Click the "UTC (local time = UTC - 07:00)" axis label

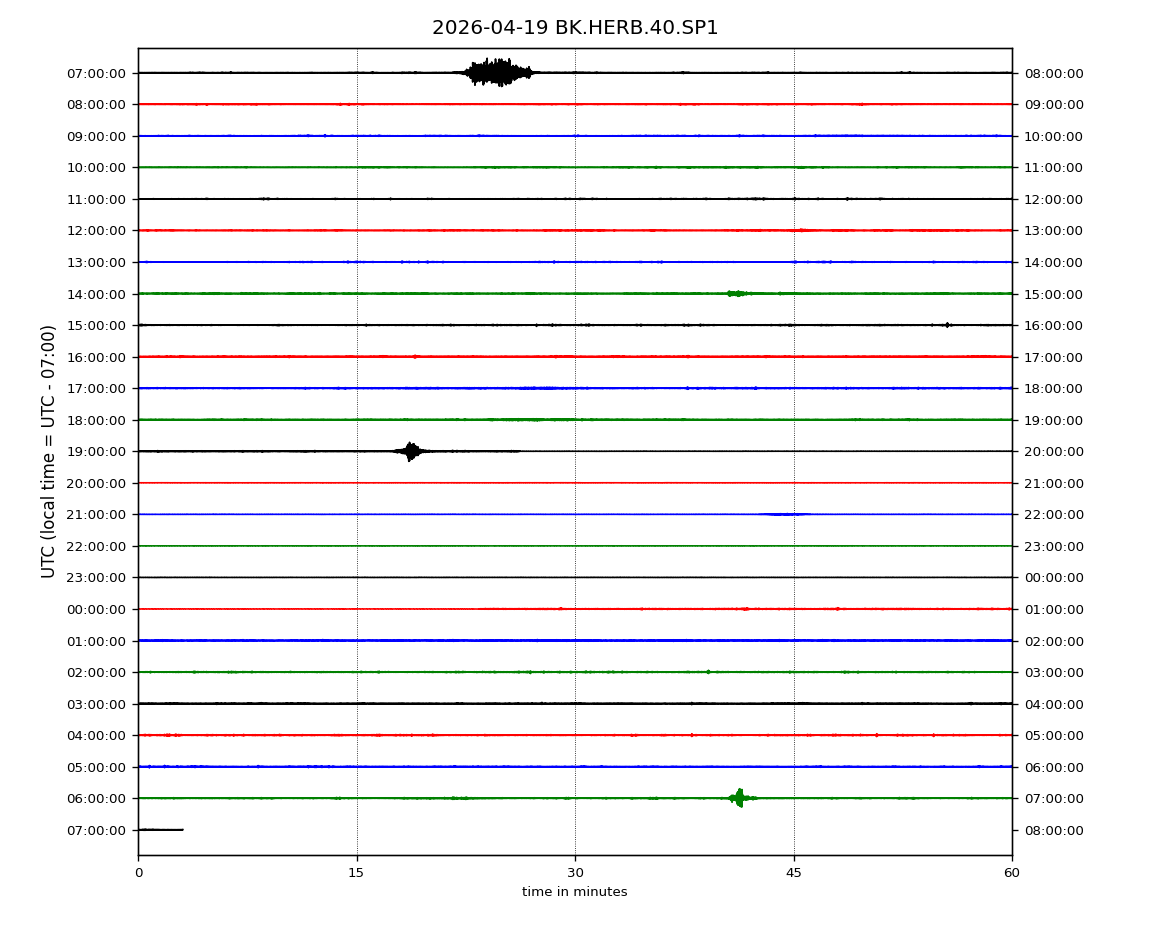click(49, 451)
